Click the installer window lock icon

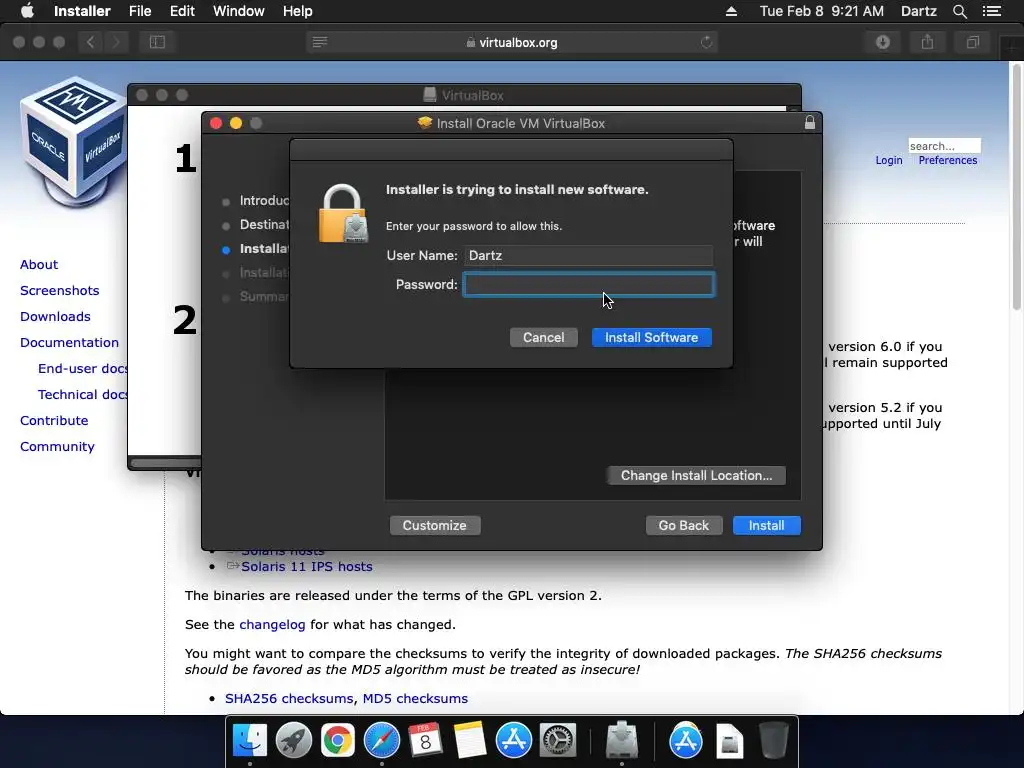[x=810, y=122]
